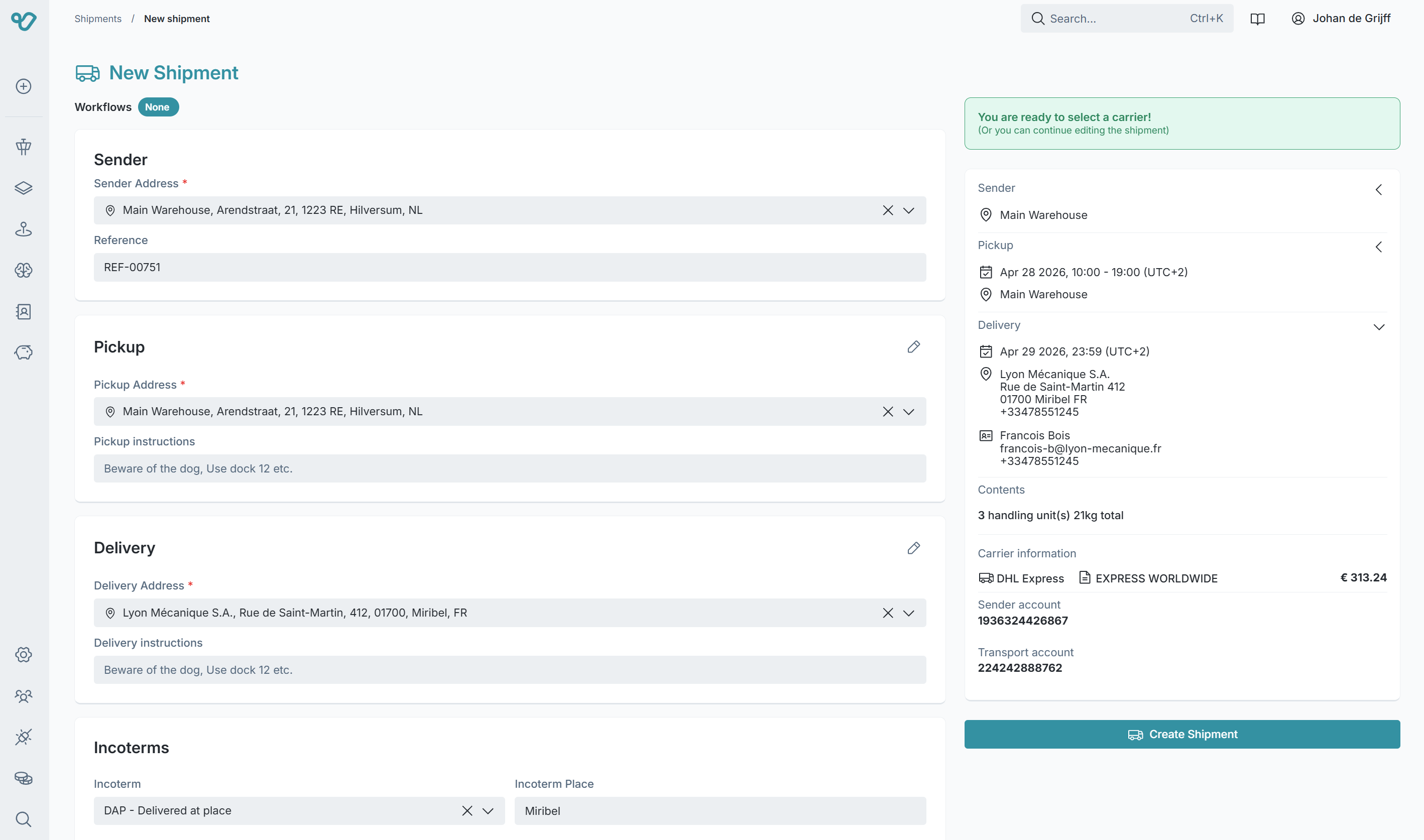Expand the Incoterm dropdown list
Screen dimensions: 1424x840
coord(488,810)
